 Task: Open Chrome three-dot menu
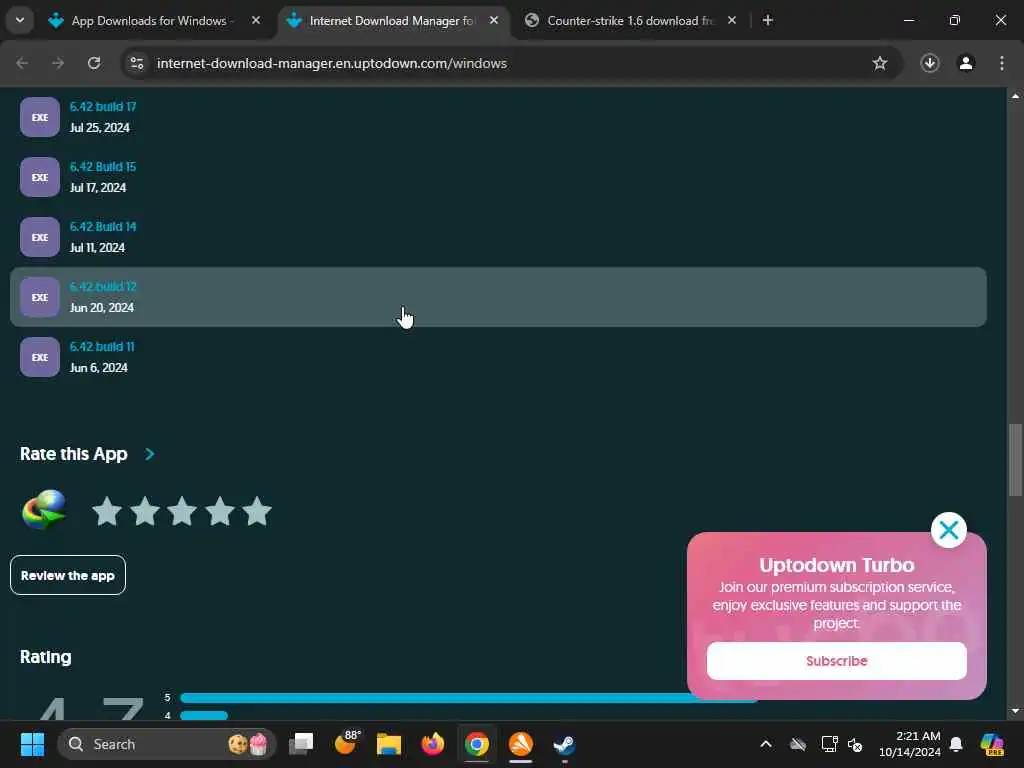click(1002, 63)
